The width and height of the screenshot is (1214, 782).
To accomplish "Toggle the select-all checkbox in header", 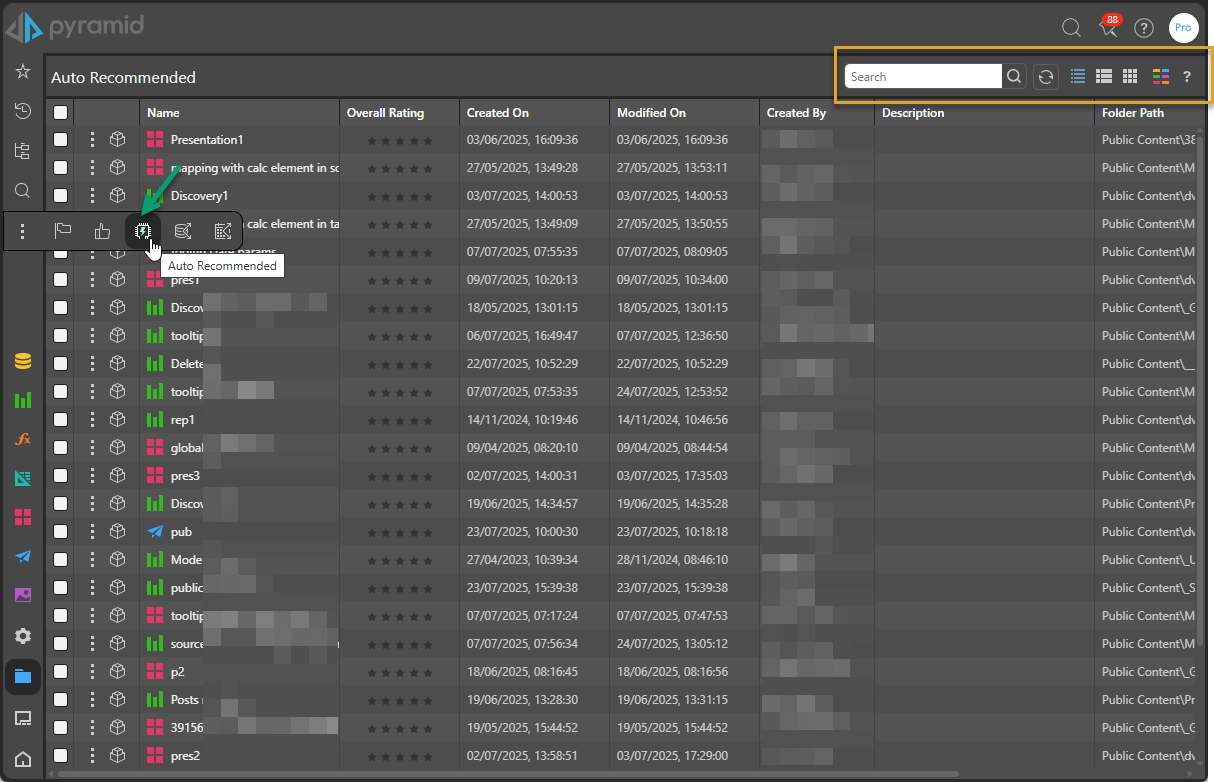I will coord(61,113).
